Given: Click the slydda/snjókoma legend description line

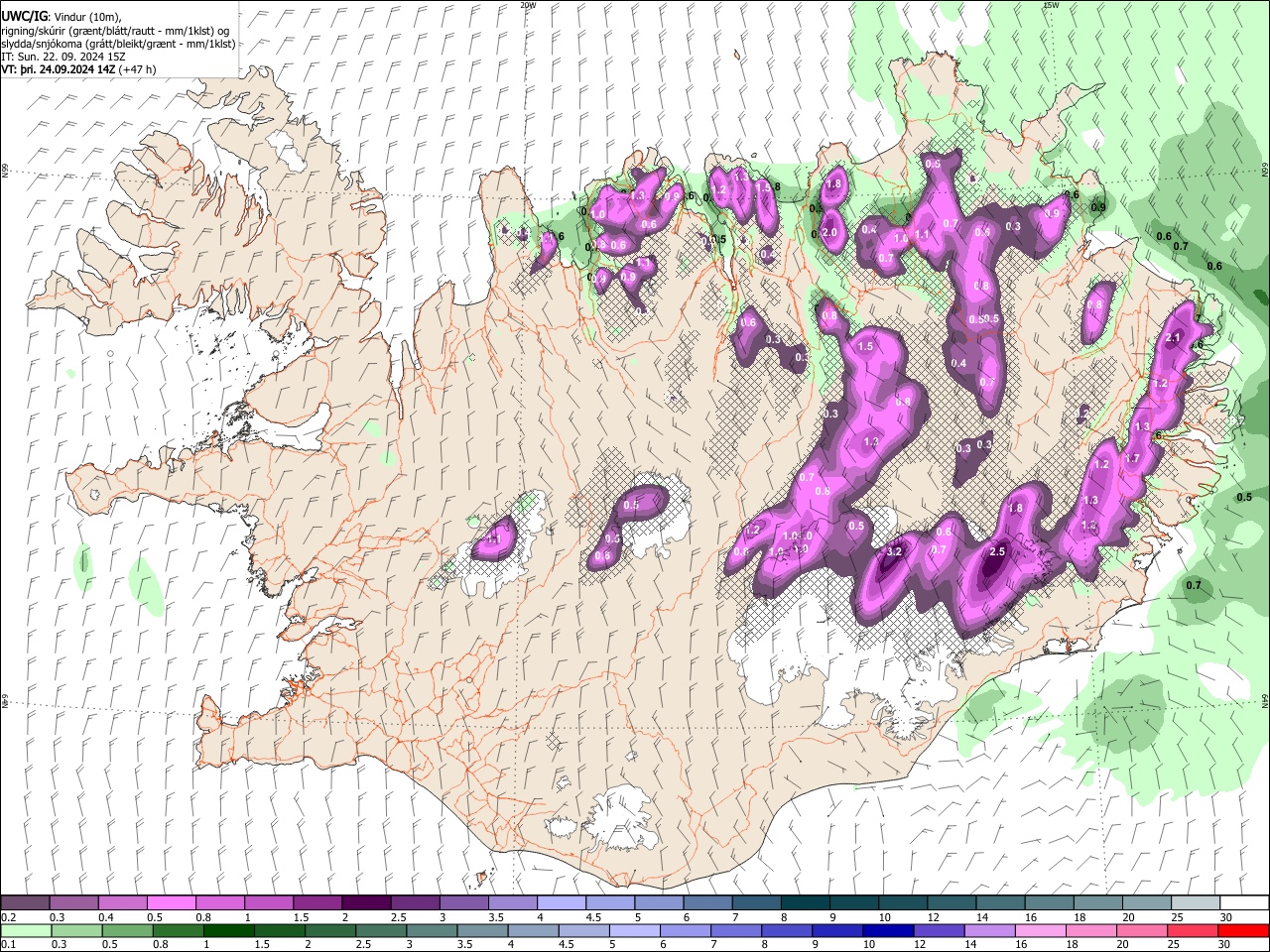Looking at the screenshot, I should (x=118, y=44).
